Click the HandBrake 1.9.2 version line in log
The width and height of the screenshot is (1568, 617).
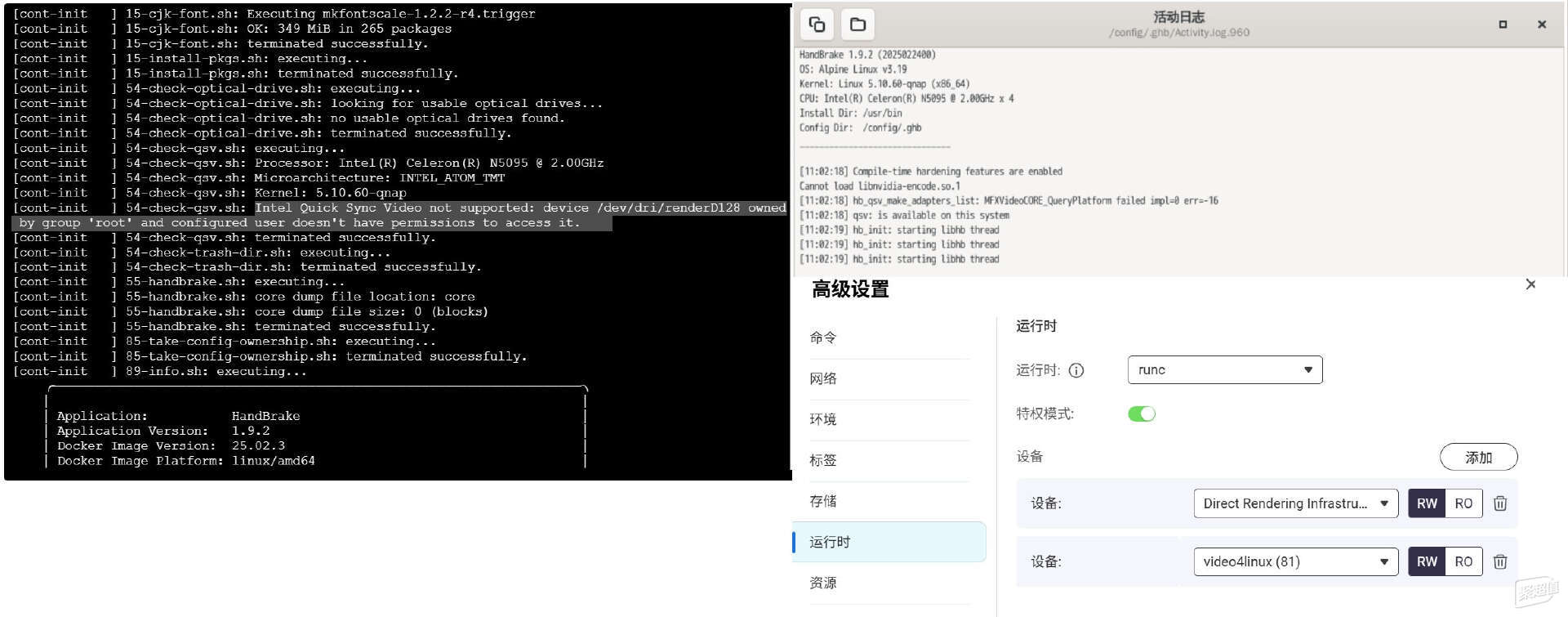(x=867, y=55)
